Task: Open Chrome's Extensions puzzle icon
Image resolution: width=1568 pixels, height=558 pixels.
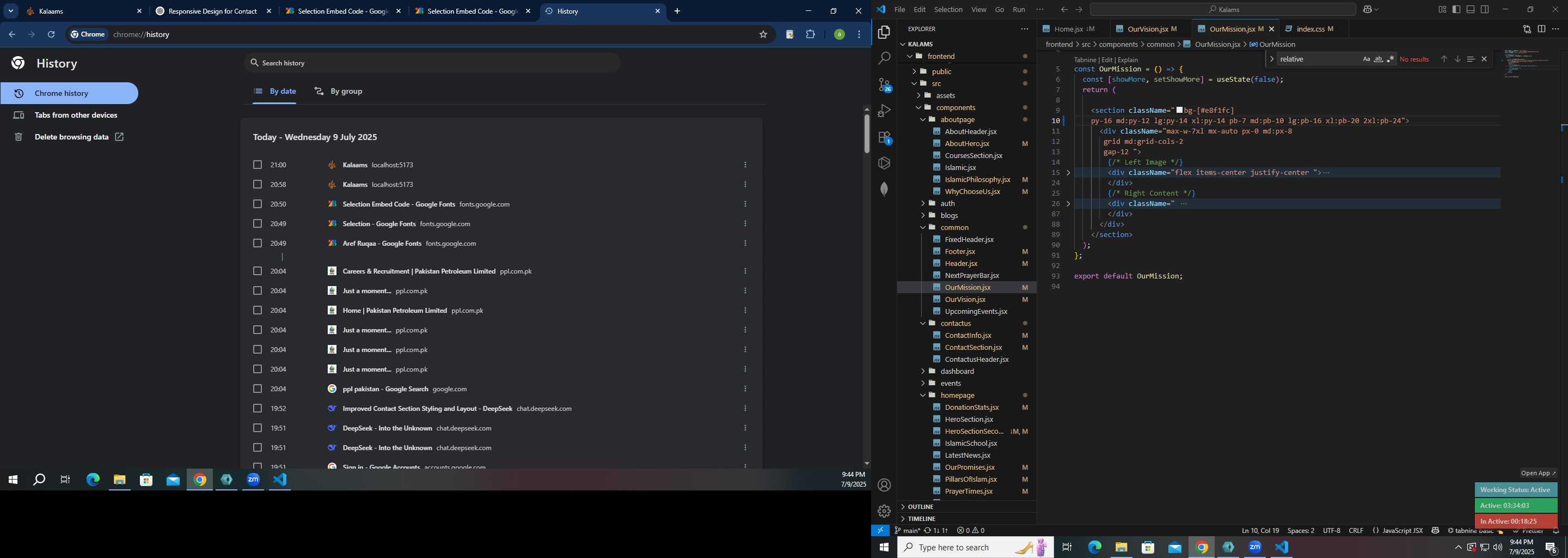Action: pos(811,35)
